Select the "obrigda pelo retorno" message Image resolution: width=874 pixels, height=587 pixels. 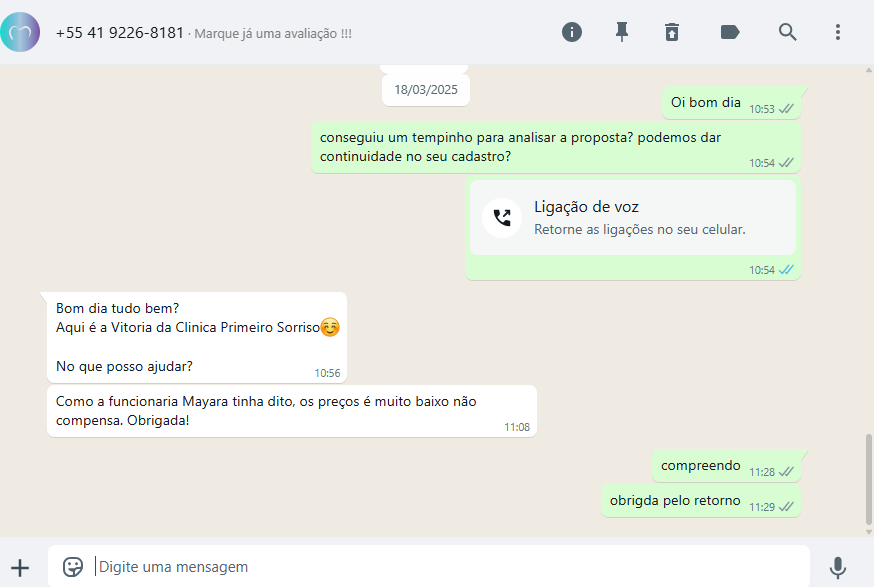point(701,501)
